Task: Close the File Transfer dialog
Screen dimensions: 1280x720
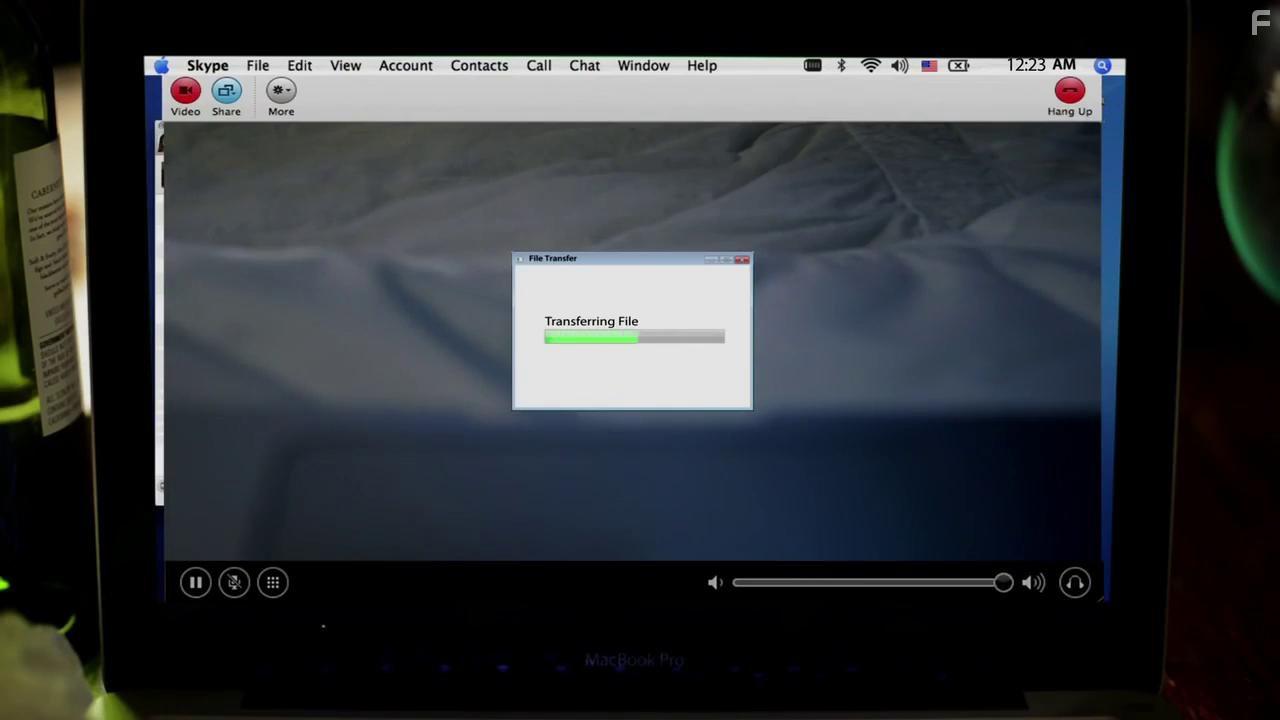Action: point(742,259)
